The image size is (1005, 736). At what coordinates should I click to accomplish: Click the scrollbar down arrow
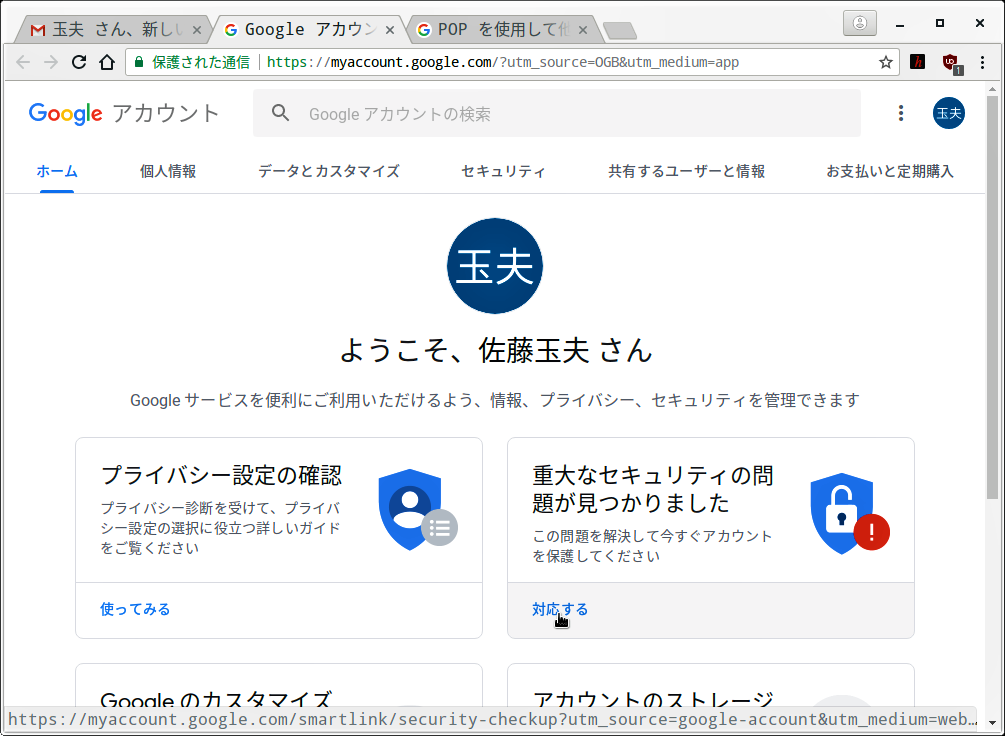point(992,722)
